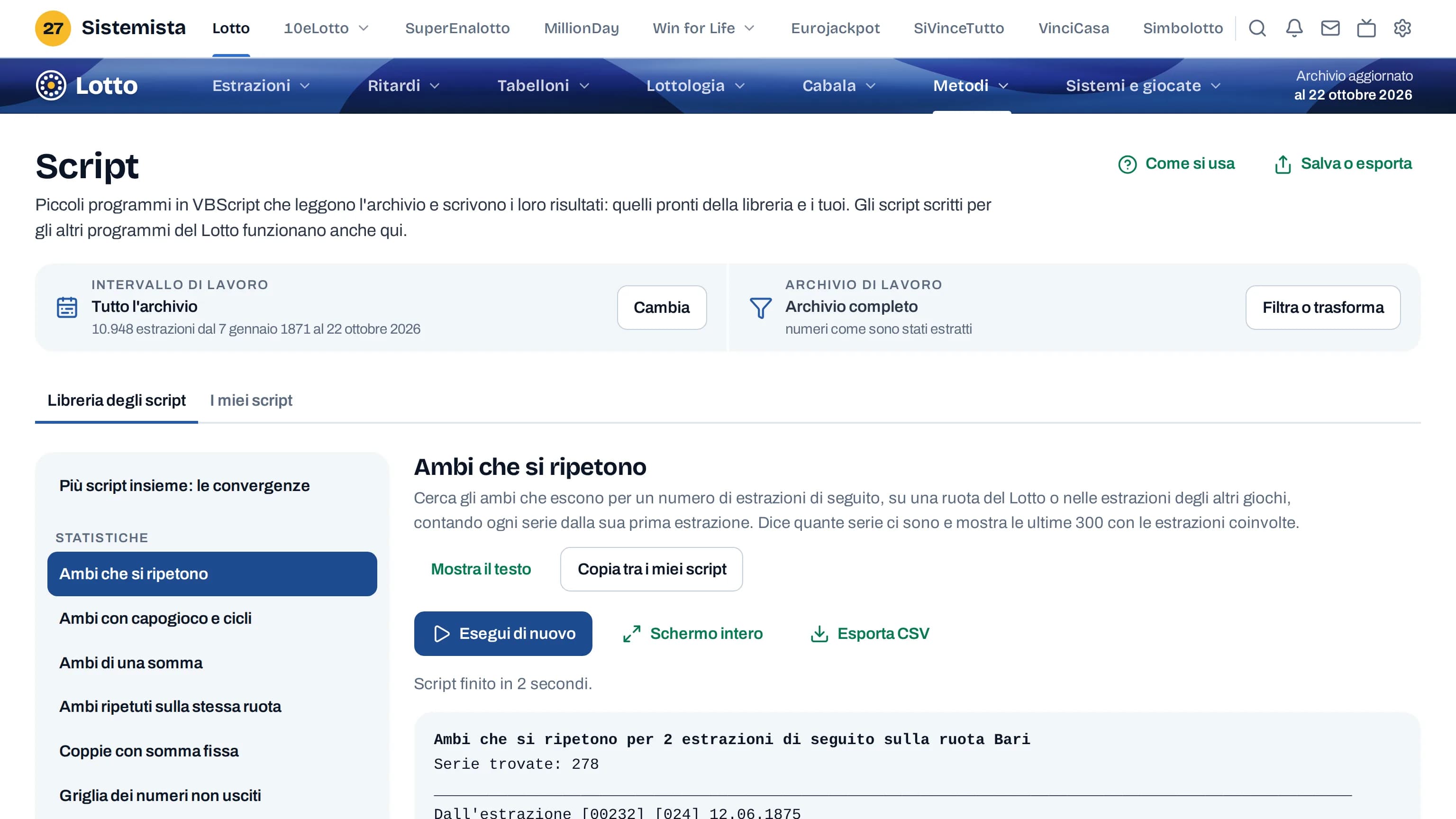Viewport: 1456px width, 819px height.
Task: Open the search magnifier icon
Action: pyautogui.click(x=1257, y=28)
